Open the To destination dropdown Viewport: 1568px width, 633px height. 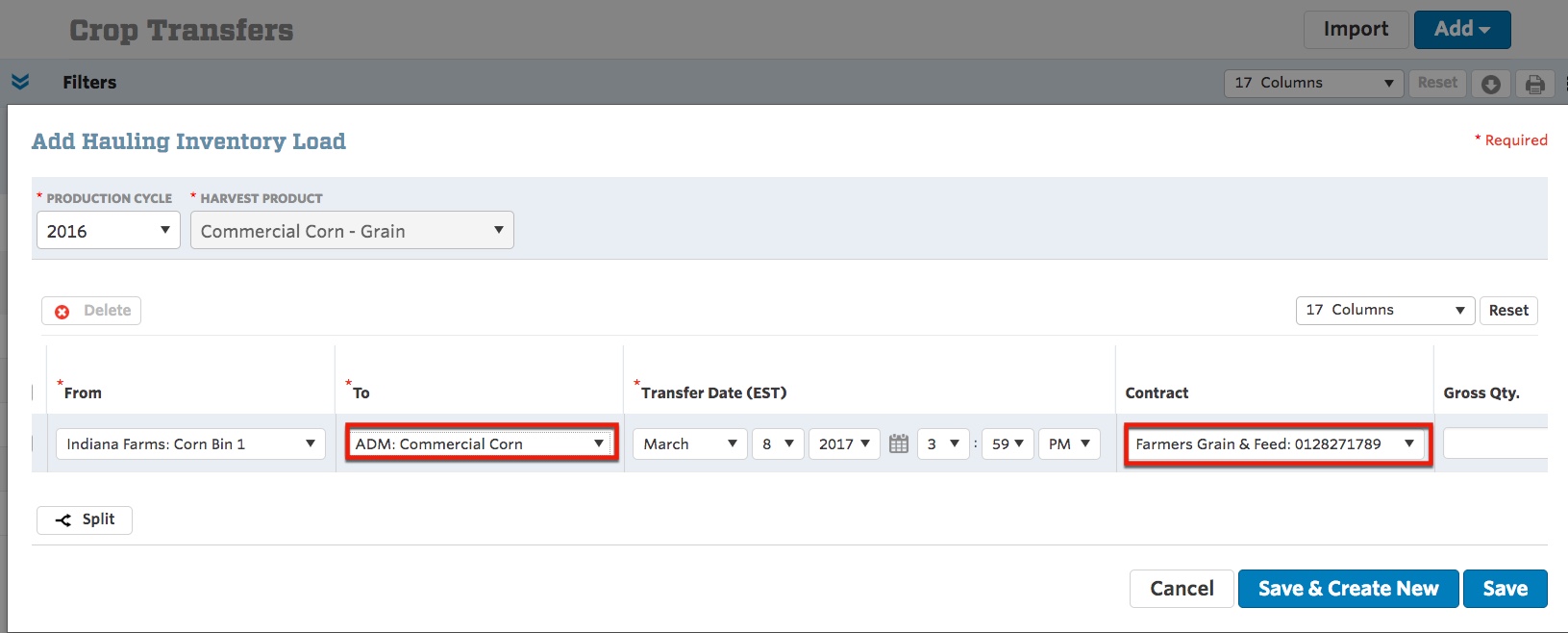(x=481, y=443)
